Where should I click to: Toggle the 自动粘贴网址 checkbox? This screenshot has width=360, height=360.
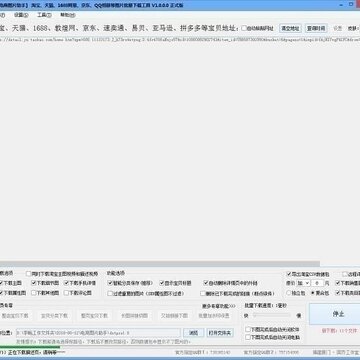(x=257, y=28)
